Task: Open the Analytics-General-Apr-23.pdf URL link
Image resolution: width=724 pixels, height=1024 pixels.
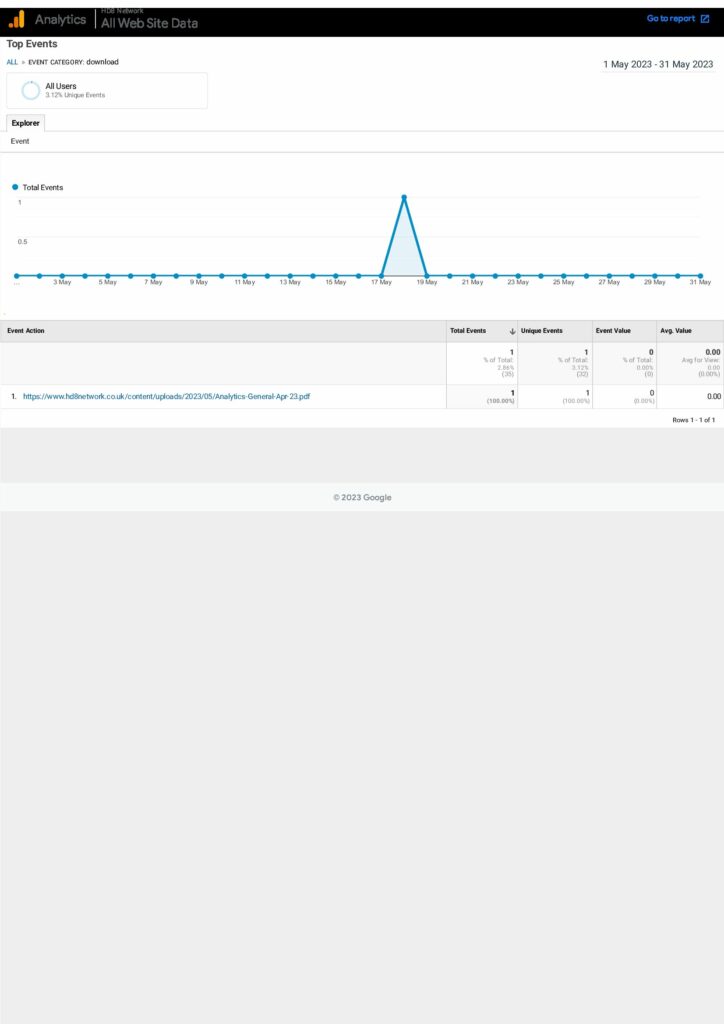Action: click(x=166, y=396)
